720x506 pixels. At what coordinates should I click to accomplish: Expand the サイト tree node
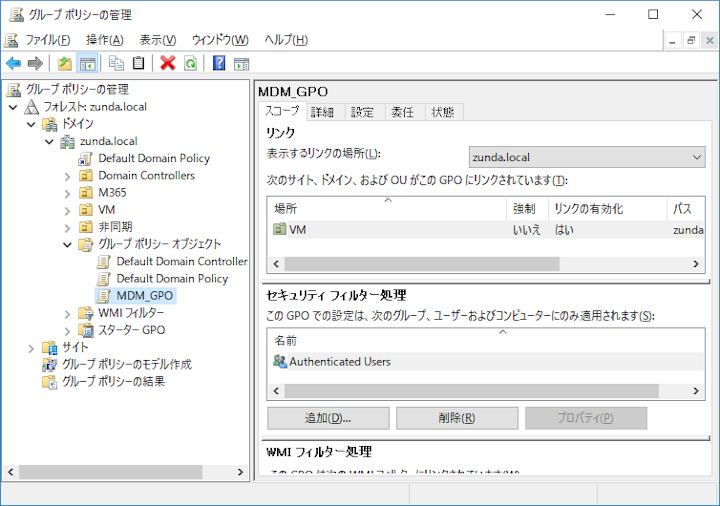coord(31,349)
